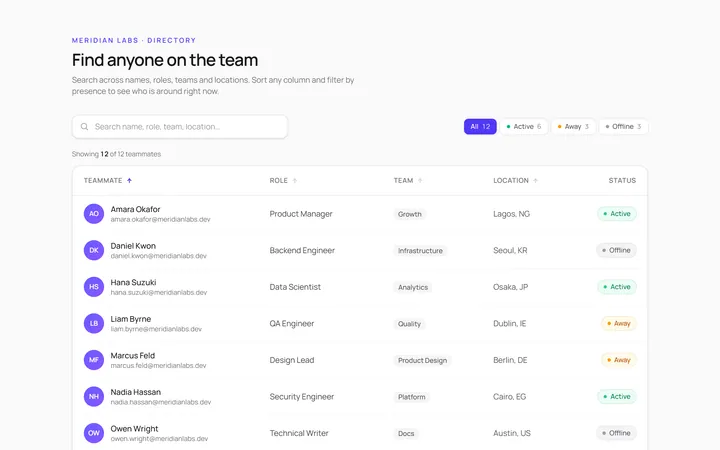The height and width of the screenshot is (450, 720).
Task: Click the sort arrow next to Team
Action: [420, 180]
